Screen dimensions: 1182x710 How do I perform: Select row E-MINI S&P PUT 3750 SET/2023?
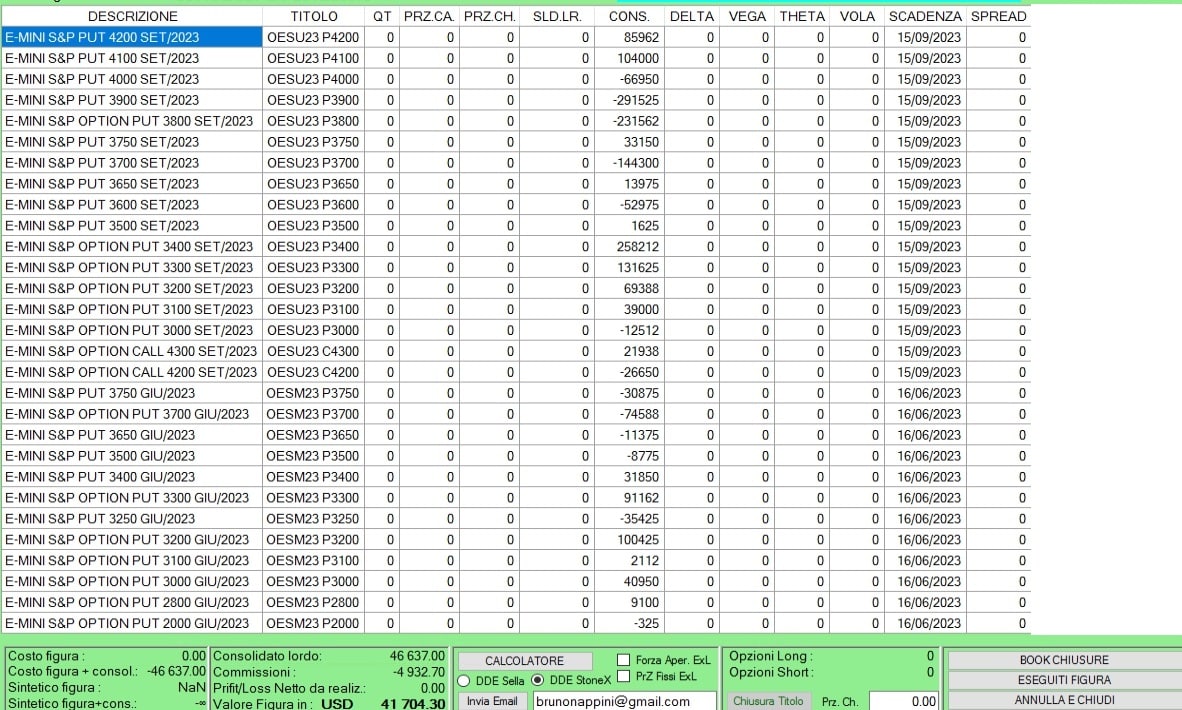click(x=516, y=142)
